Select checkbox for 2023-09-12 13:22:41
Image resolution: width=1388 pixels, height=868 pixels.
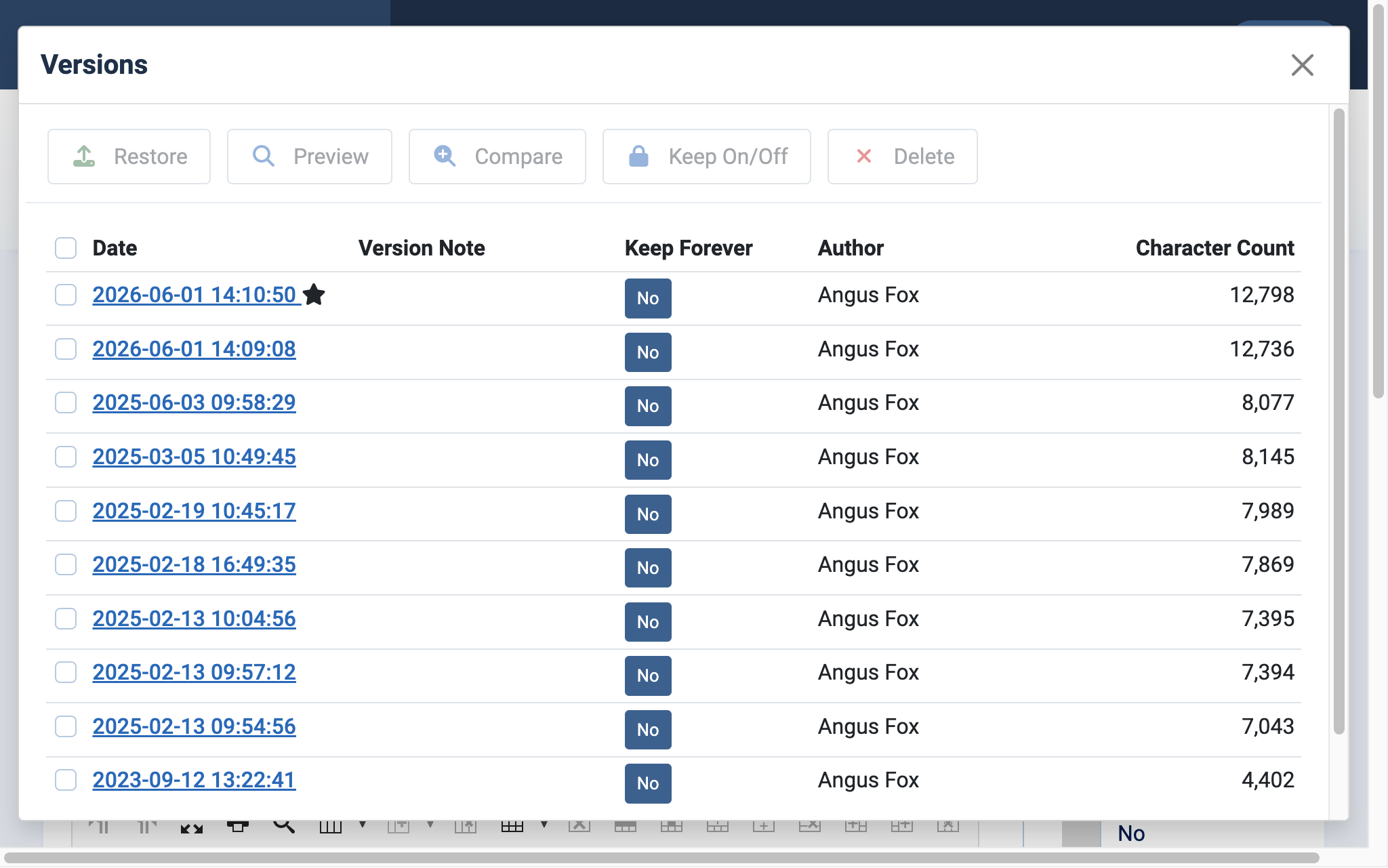66,780
